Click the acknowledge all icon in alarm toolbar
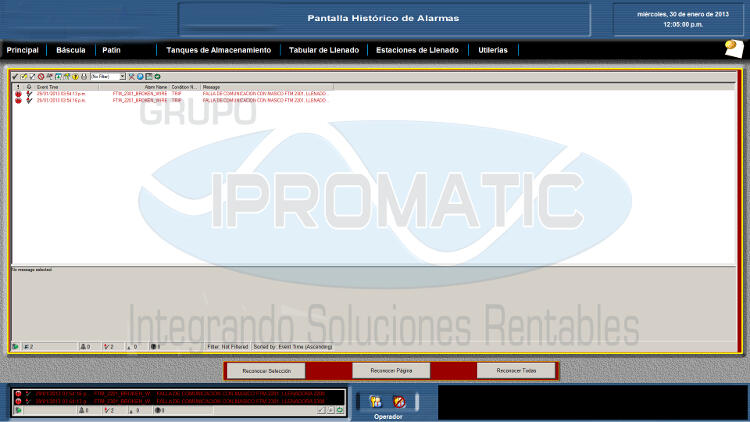Image resolution: width=750 pixels, height=422 pixels. (33, 77)
